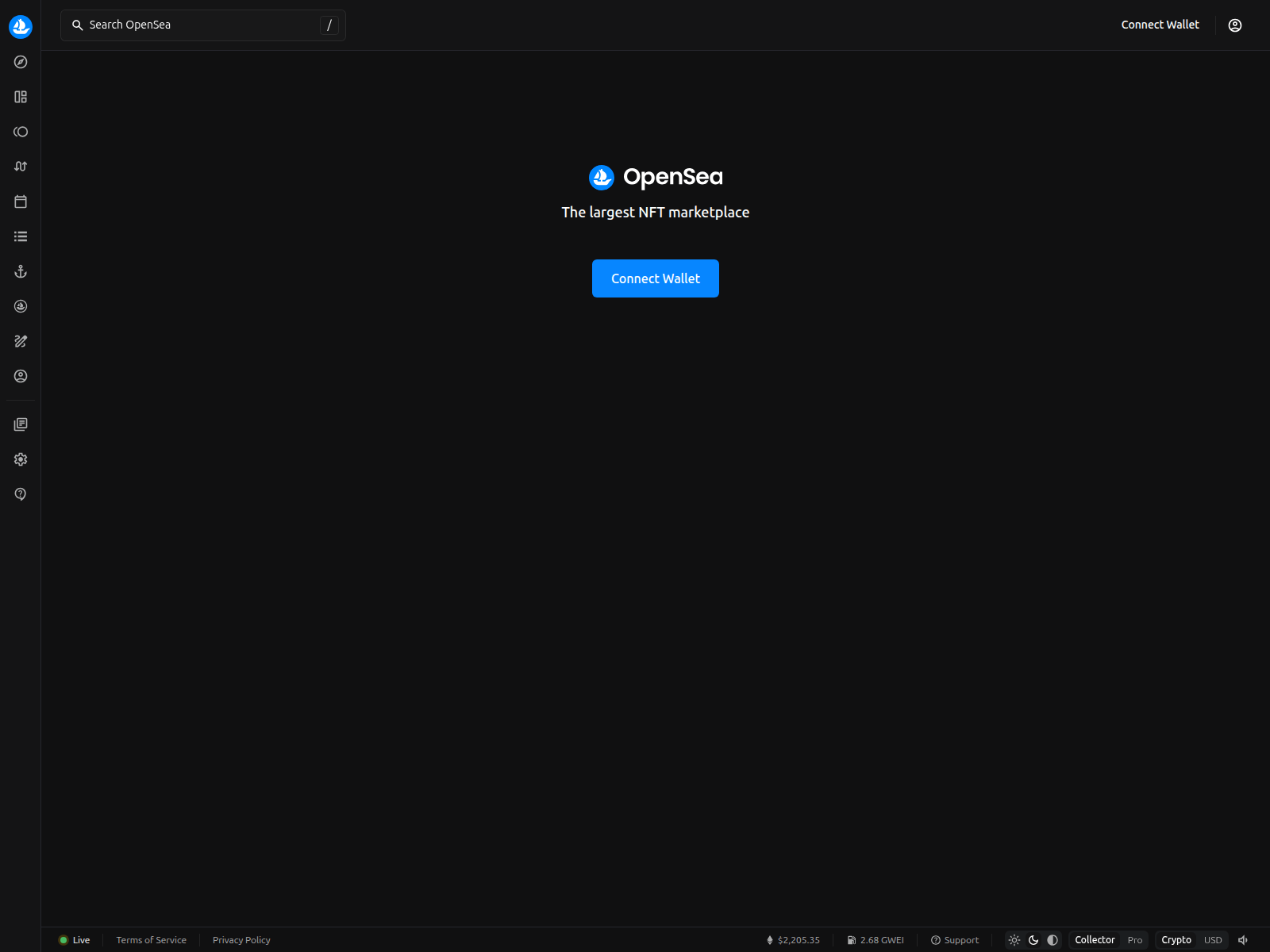Click the green Live status indicator

pyautogui.click(x=75, y=940)
